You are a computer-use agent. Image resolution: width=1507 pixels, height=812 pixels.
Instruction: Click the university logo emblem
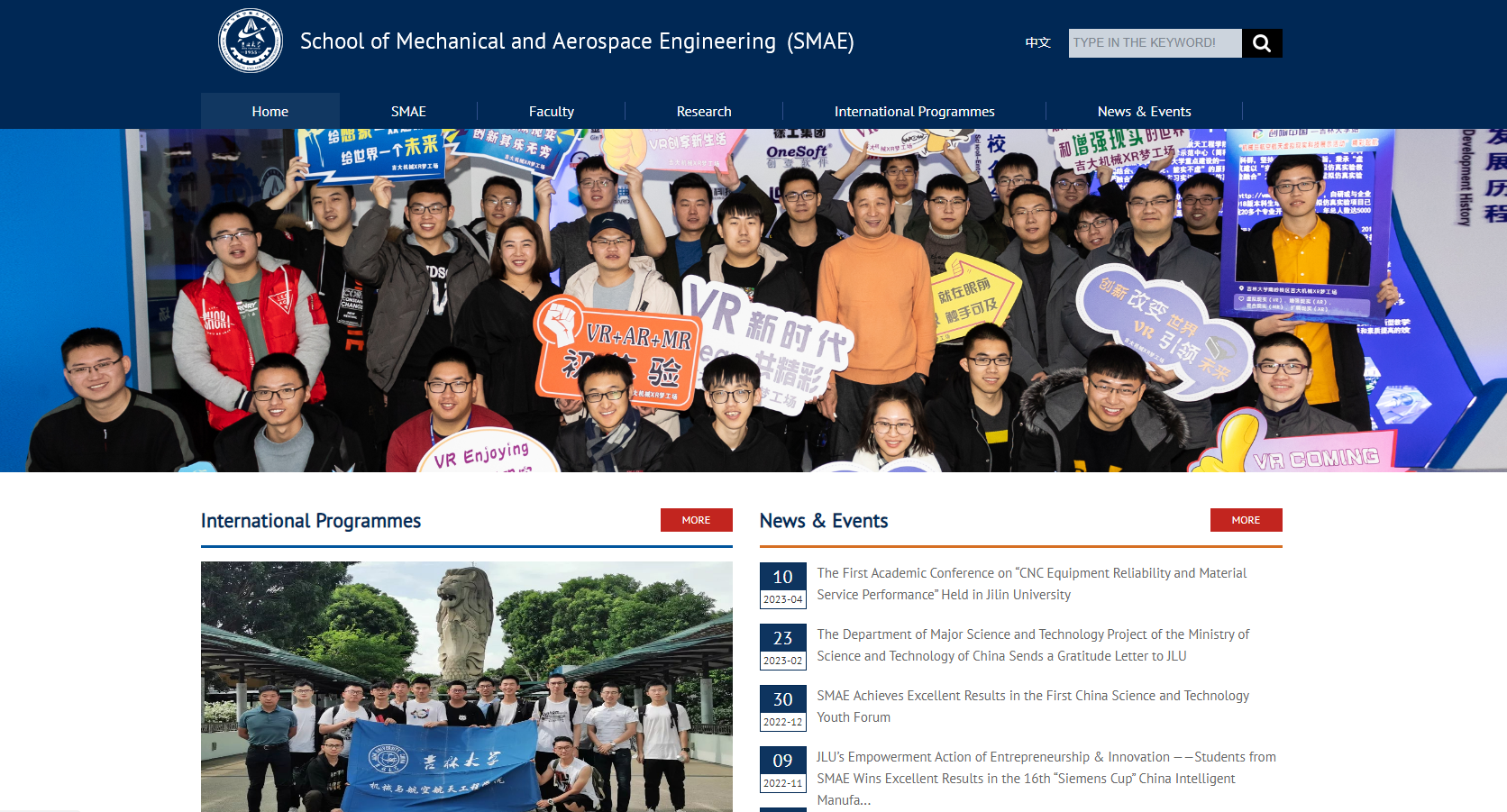251,41
